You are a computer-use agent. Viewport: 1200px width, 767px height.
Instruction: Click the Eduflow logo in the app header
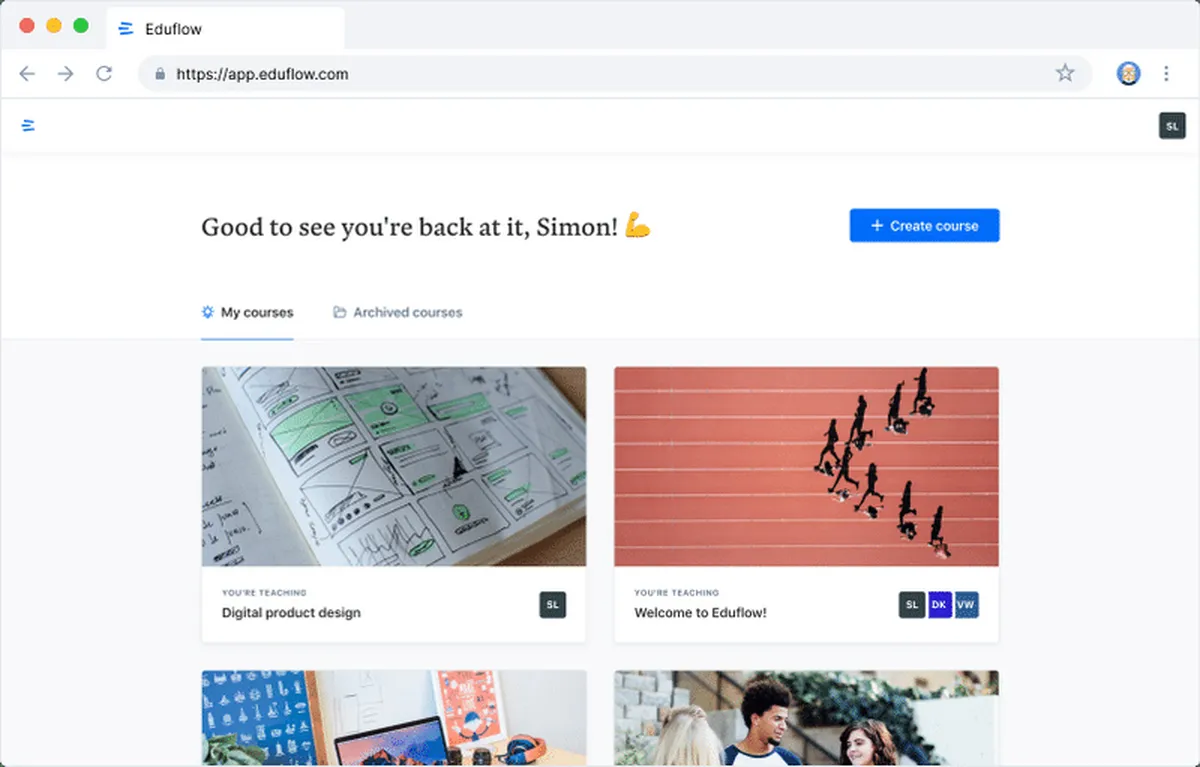point(28,125)
